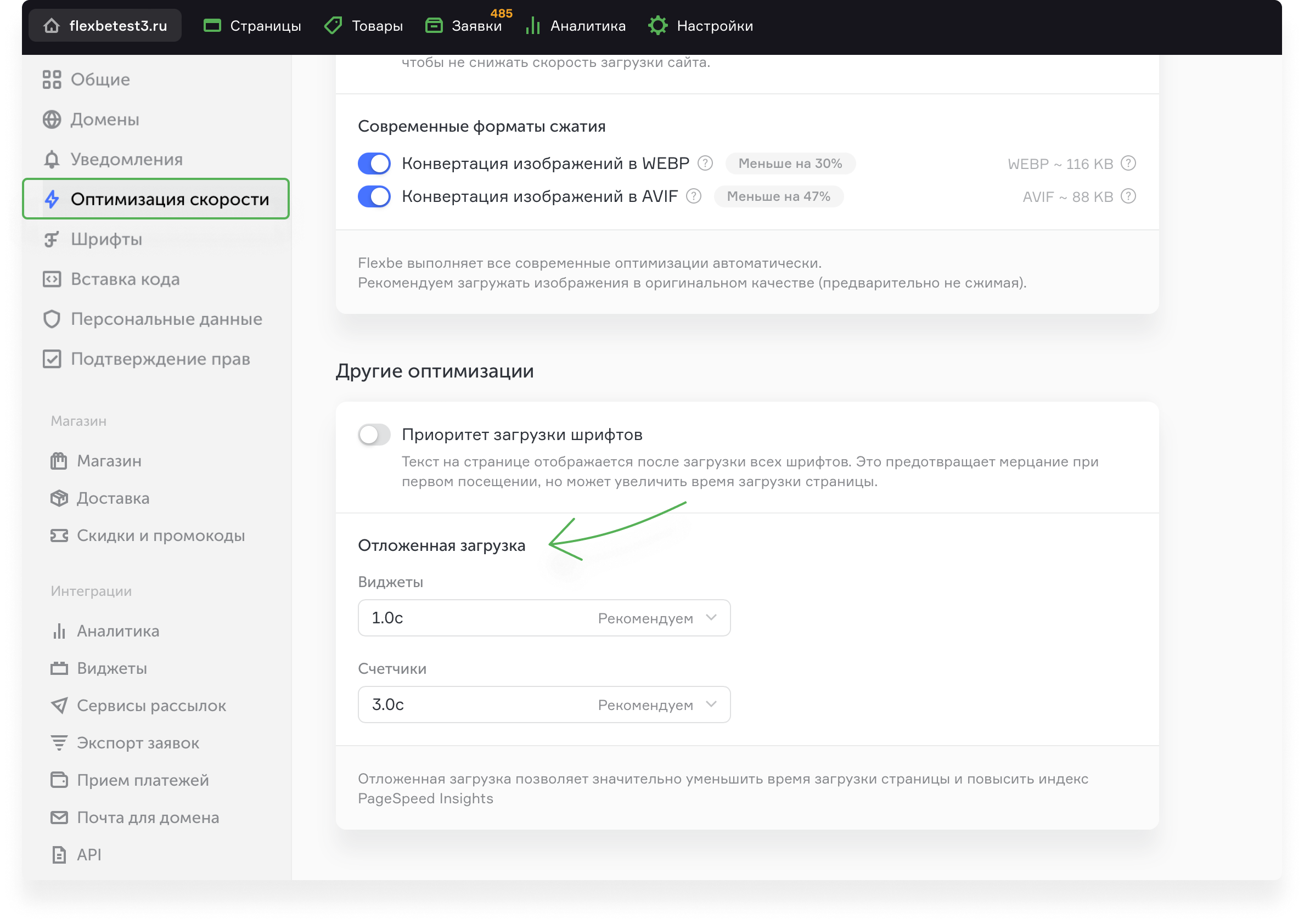Viewport: 1304px width, 924px height.
Task: Click the home icon next to flexbetest3.ru
Action: (52, 26)
